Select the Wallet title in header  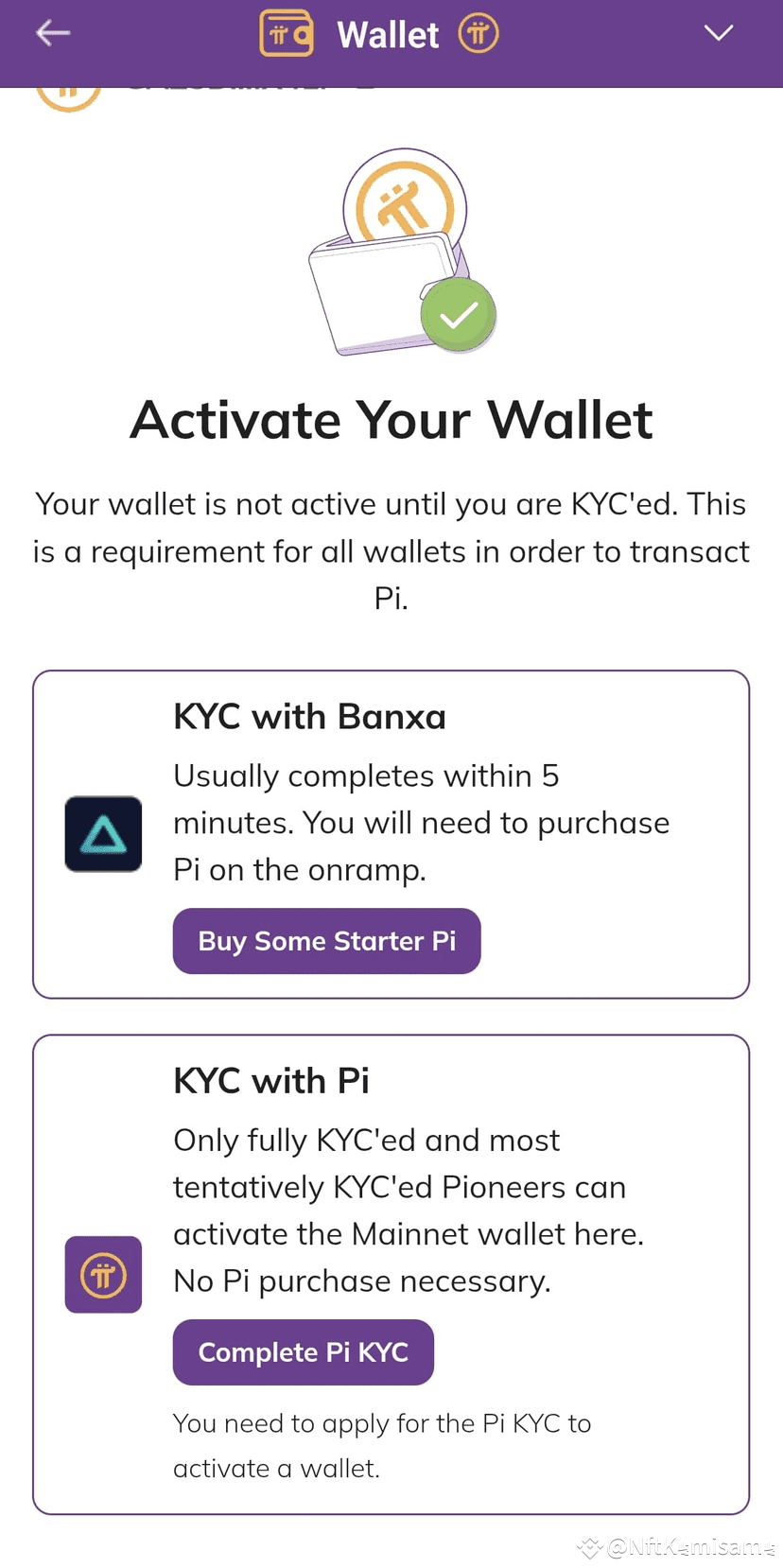pyautogui.click(x=388, y=35)
